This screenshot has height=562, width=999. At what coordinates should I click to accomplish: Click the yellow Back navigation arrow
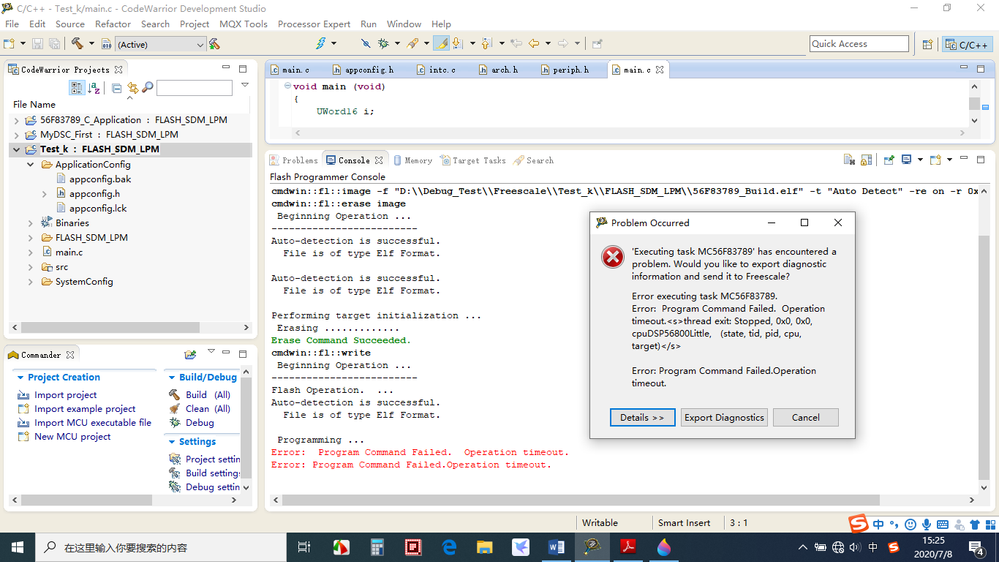534,43
